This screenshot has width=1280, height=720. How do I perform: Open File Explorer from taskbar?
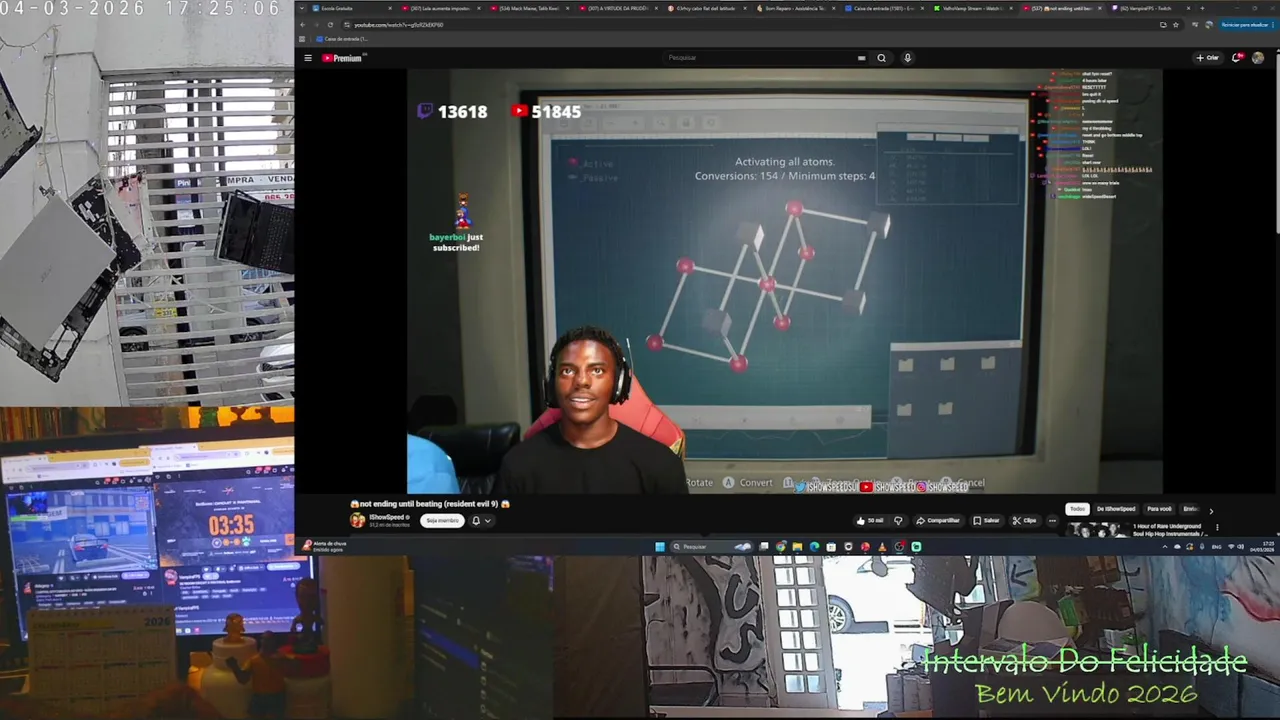pyautogui.click(x=797, y=547)
